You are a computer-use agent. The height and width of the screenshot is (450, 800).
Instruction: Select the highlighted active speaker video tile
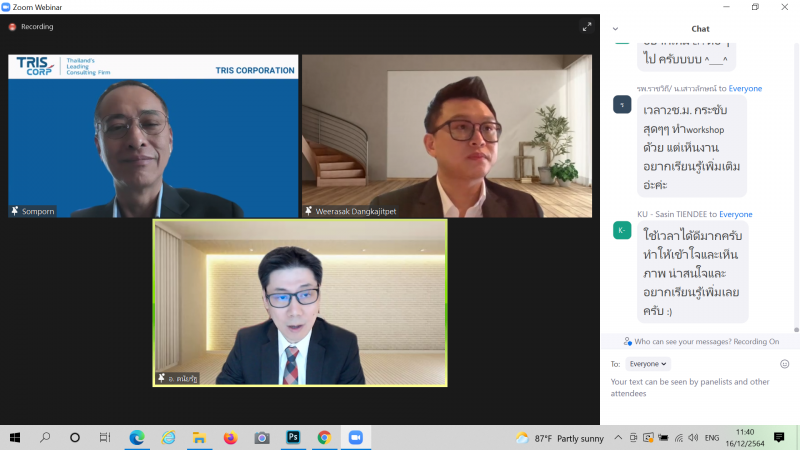point(300,303)
